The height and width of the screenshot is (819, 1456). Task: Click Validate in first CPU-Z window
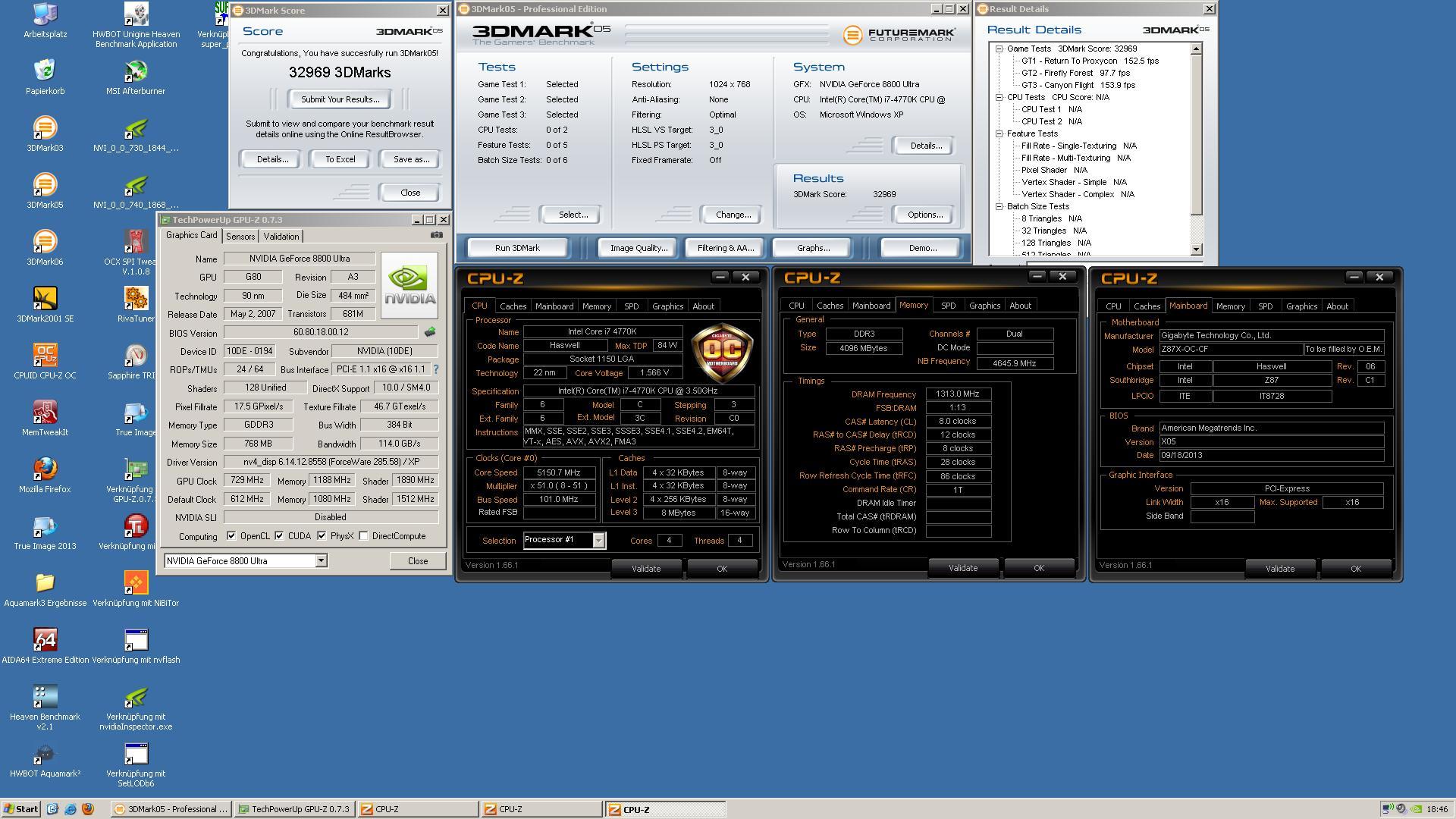(x=645, y=569)
